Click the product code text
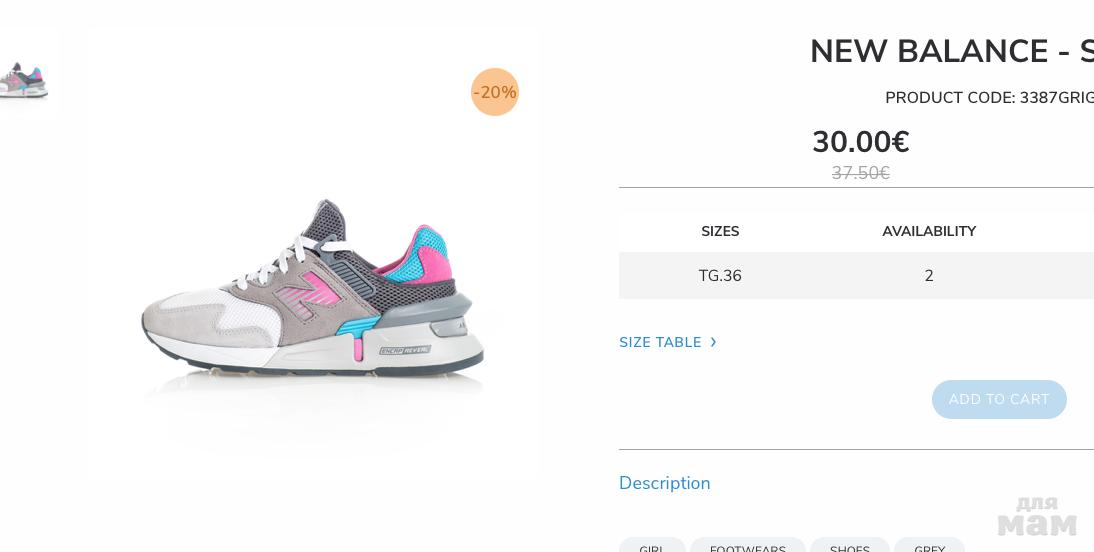1094x552 pixels. pos(988,98)
